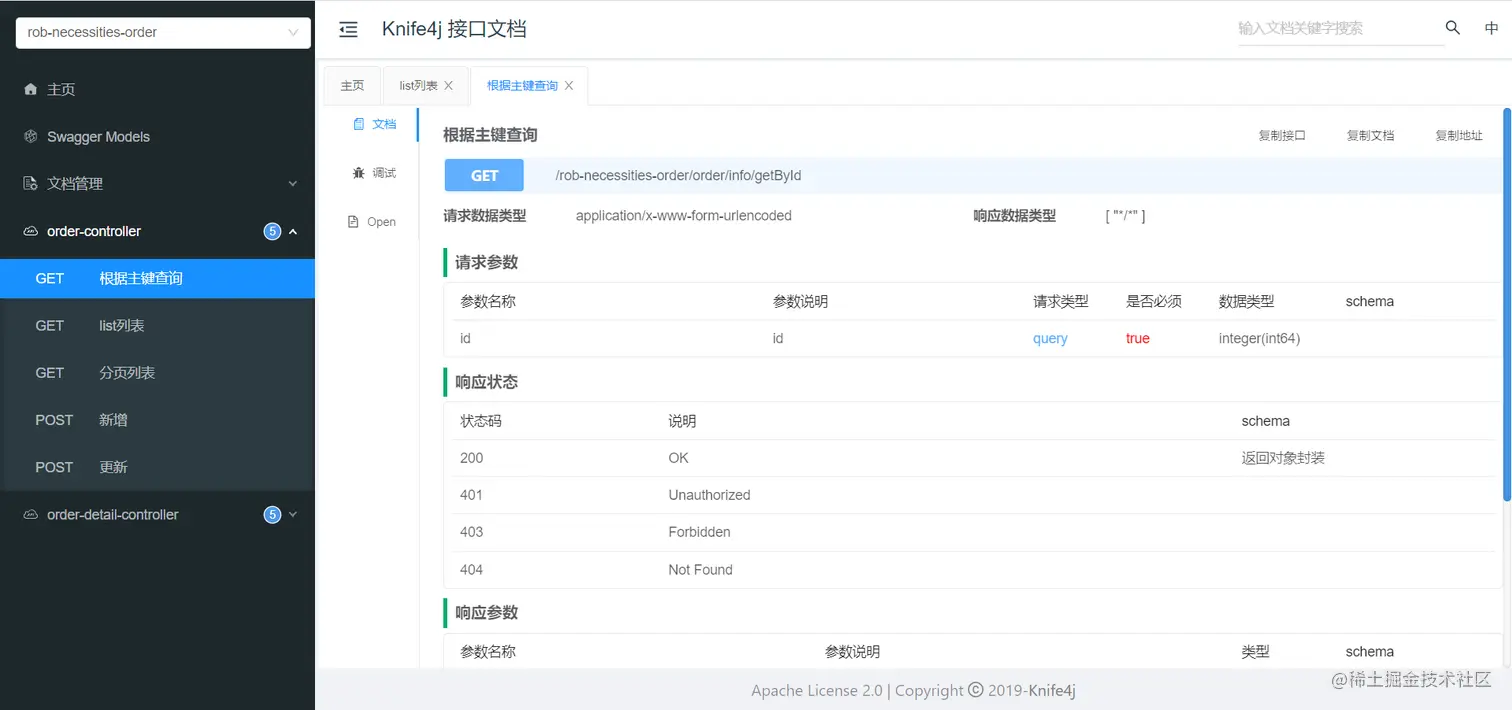Click the query request type value
The image size is (1512, 710).
tap(1050, 339)
